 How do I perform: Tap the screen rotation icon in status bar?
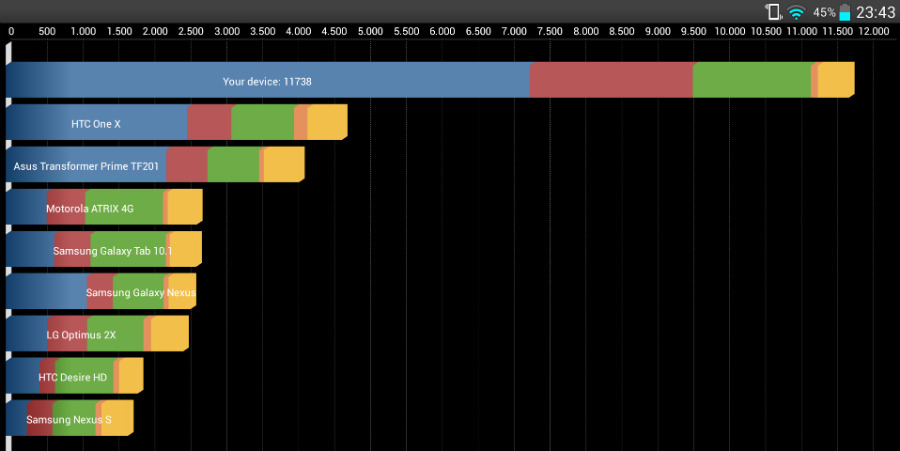click(x=774, y=11)
